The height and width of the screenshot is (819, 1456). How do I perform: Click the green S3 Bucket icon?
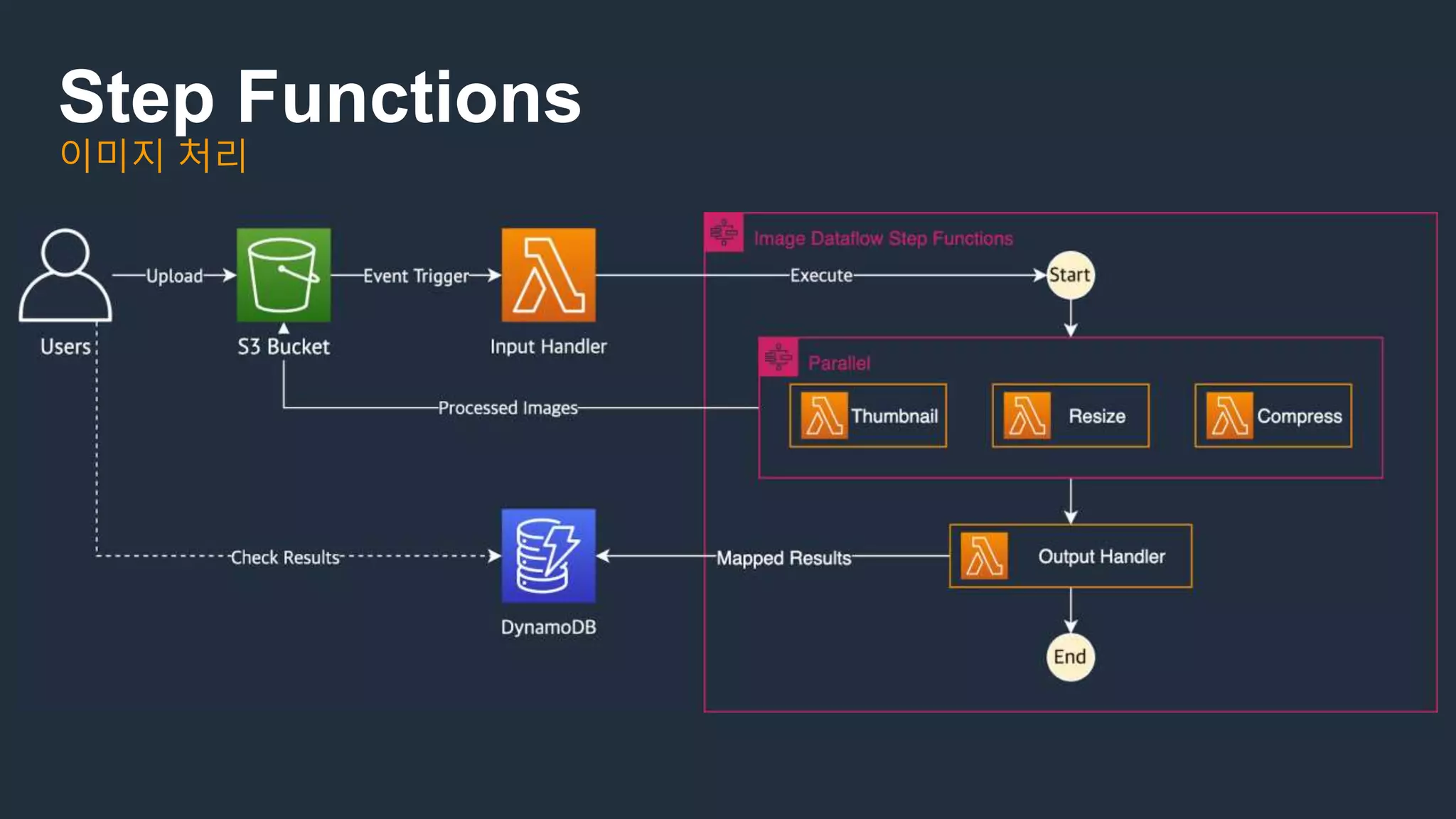[x=284, y=275]
